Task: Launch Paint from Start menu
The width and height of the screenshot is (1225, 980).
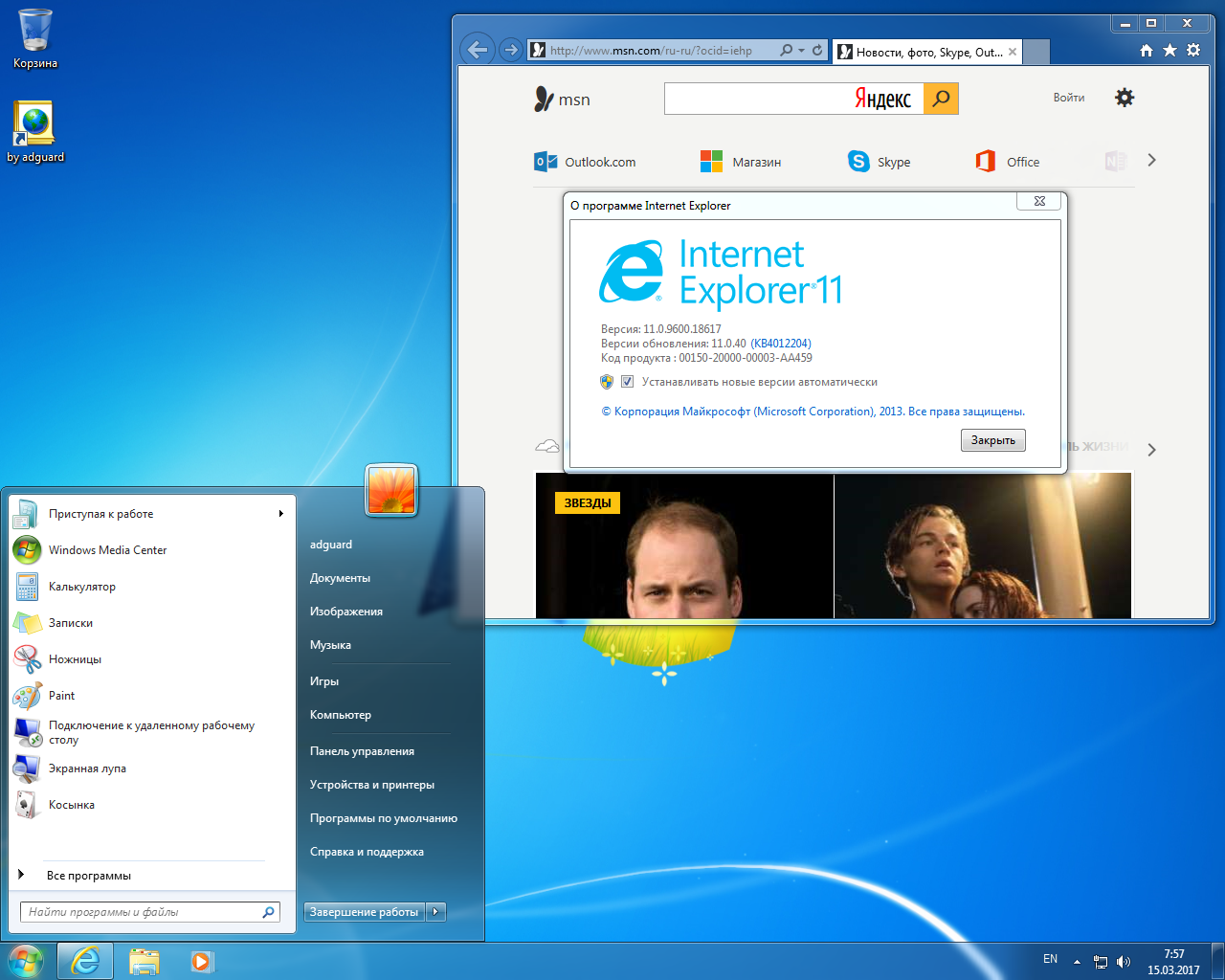Action: tap(151, 696)
